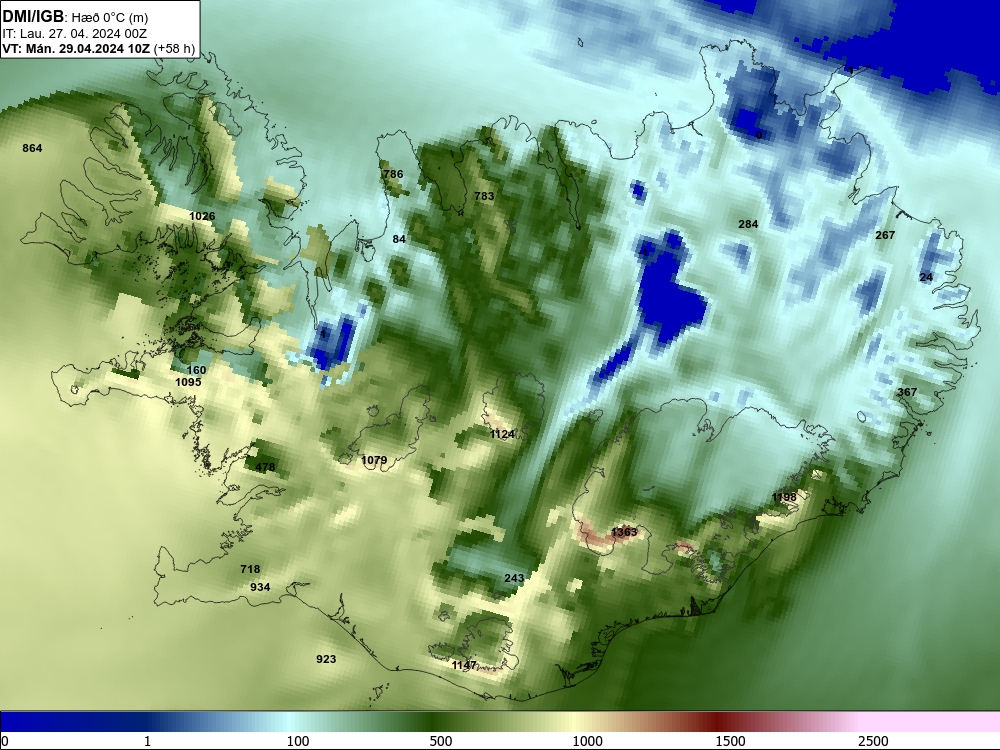Select the 1124 value label
This screenshot has height=750, width=1000.
point(503,435)
